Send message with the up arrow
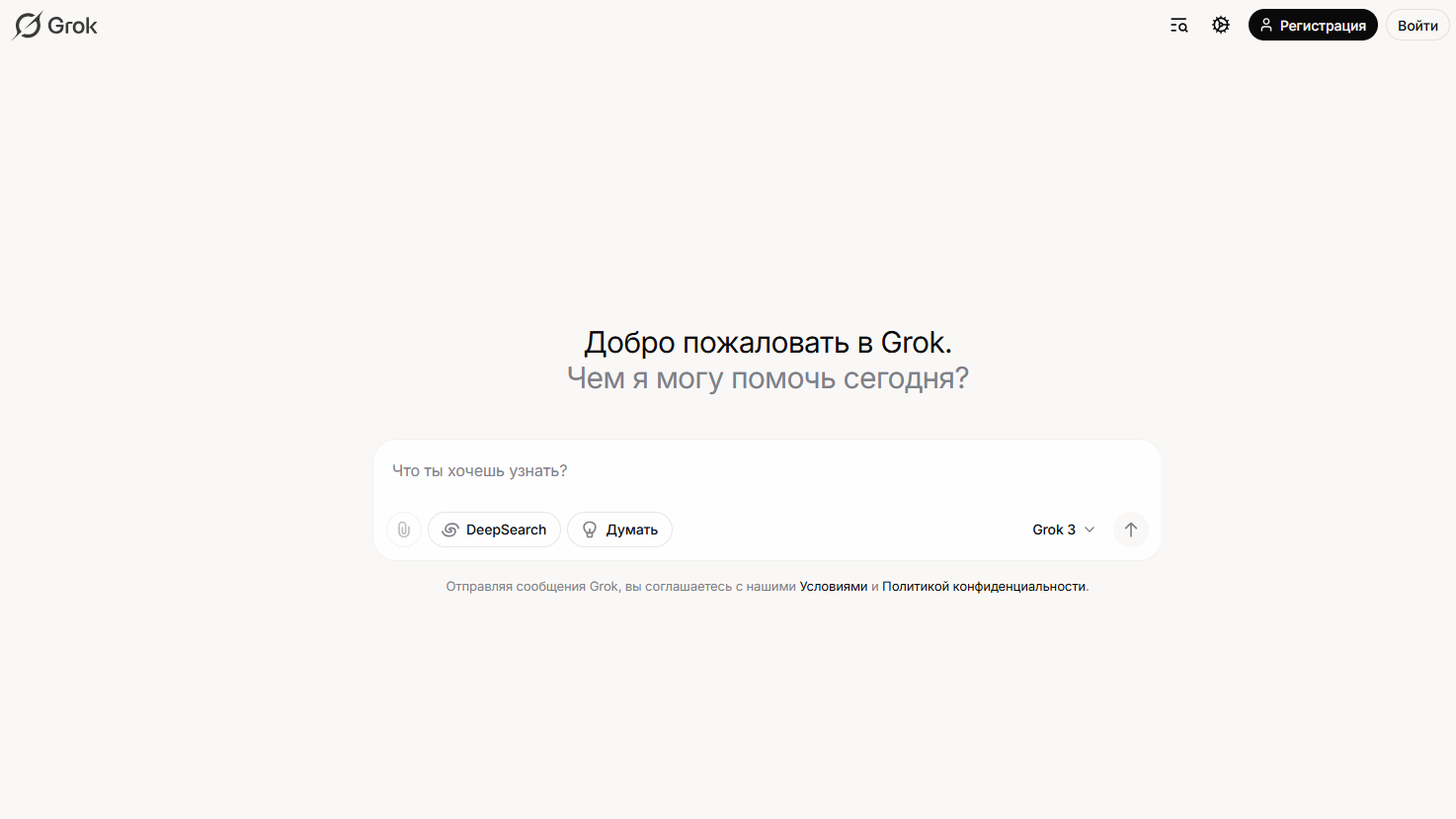Viewport: 1456px width, 819px height. tap(1131, 530)
